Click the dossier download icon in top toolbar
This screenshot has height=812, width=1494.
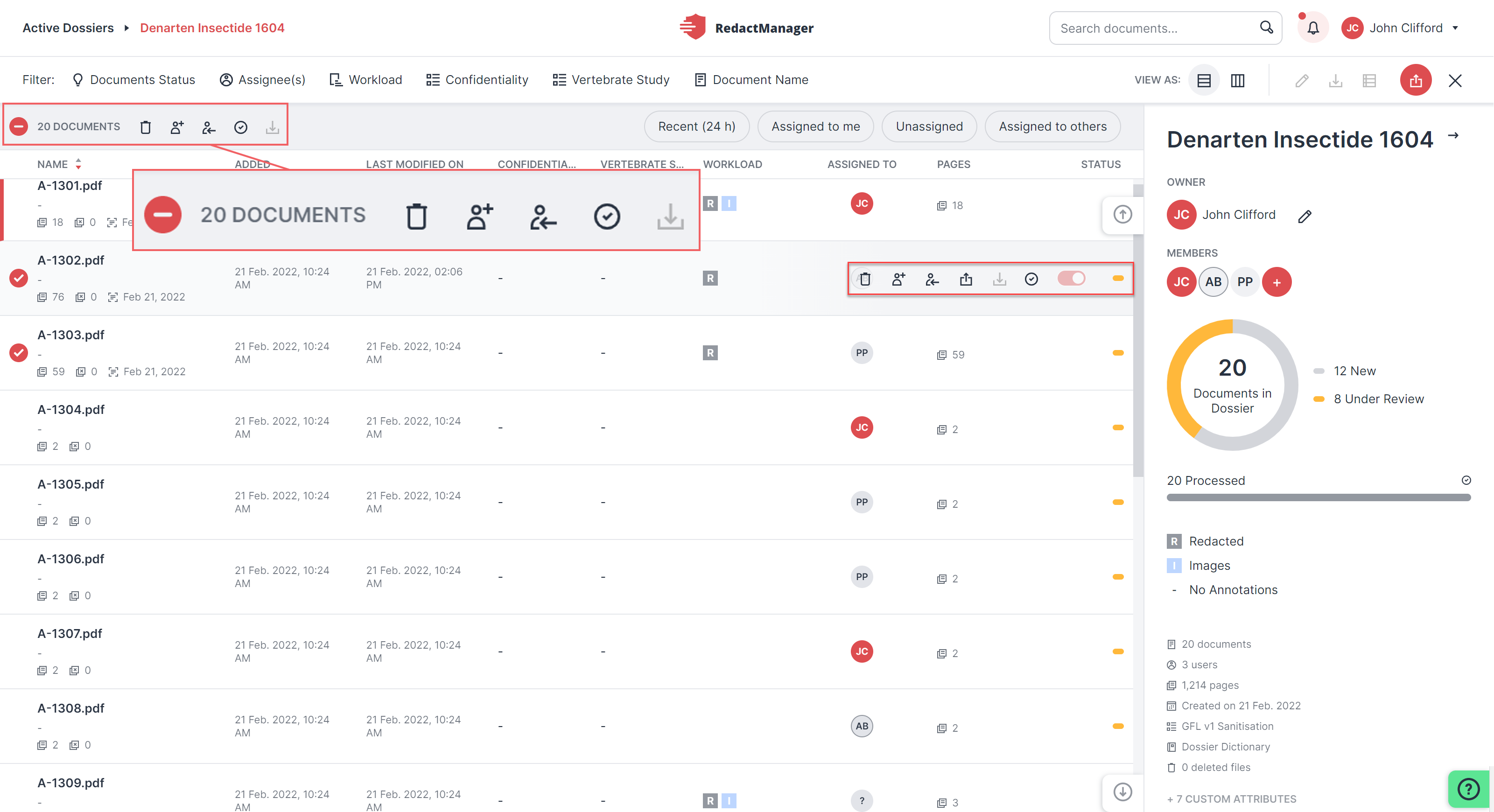[x=1336, y=80]
